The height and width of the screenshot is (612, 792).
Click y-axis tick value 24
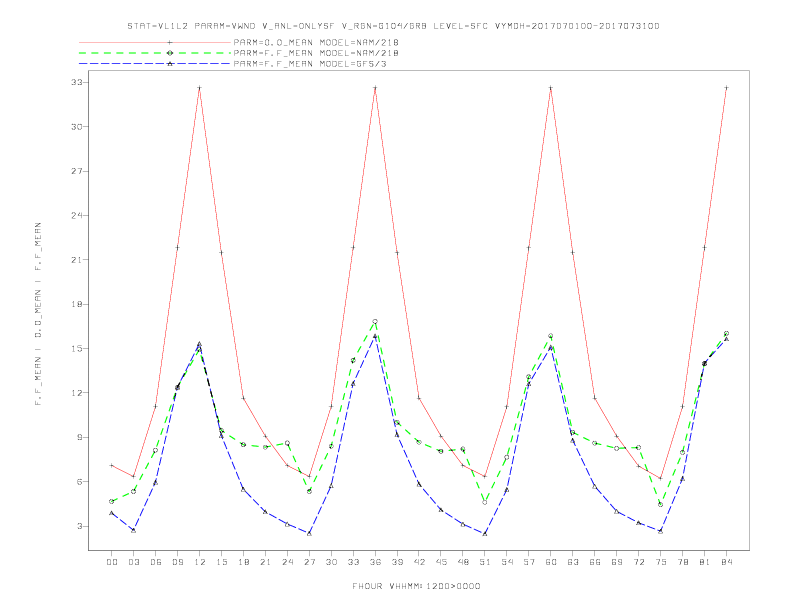(76, 216)
